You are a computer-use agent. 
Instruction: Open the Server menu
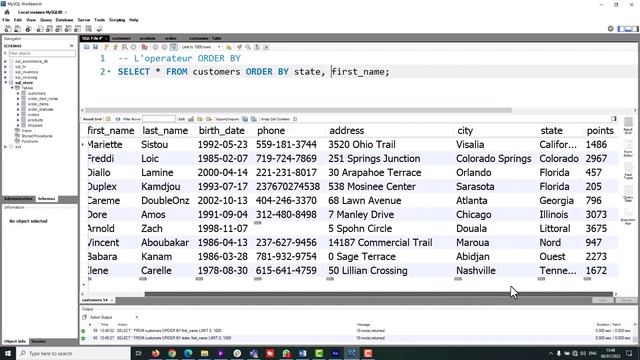click(84, 20)
